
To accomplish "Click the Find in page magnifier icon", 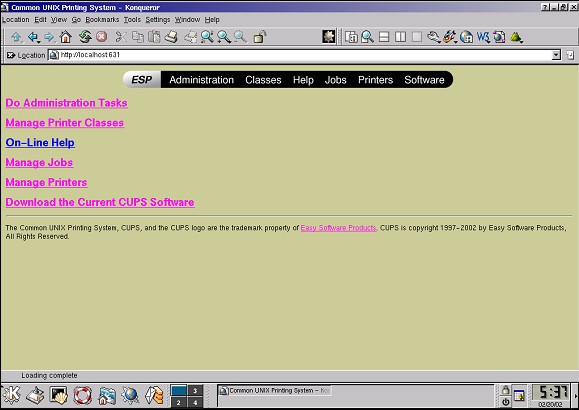I will click(x=207, y=37).
